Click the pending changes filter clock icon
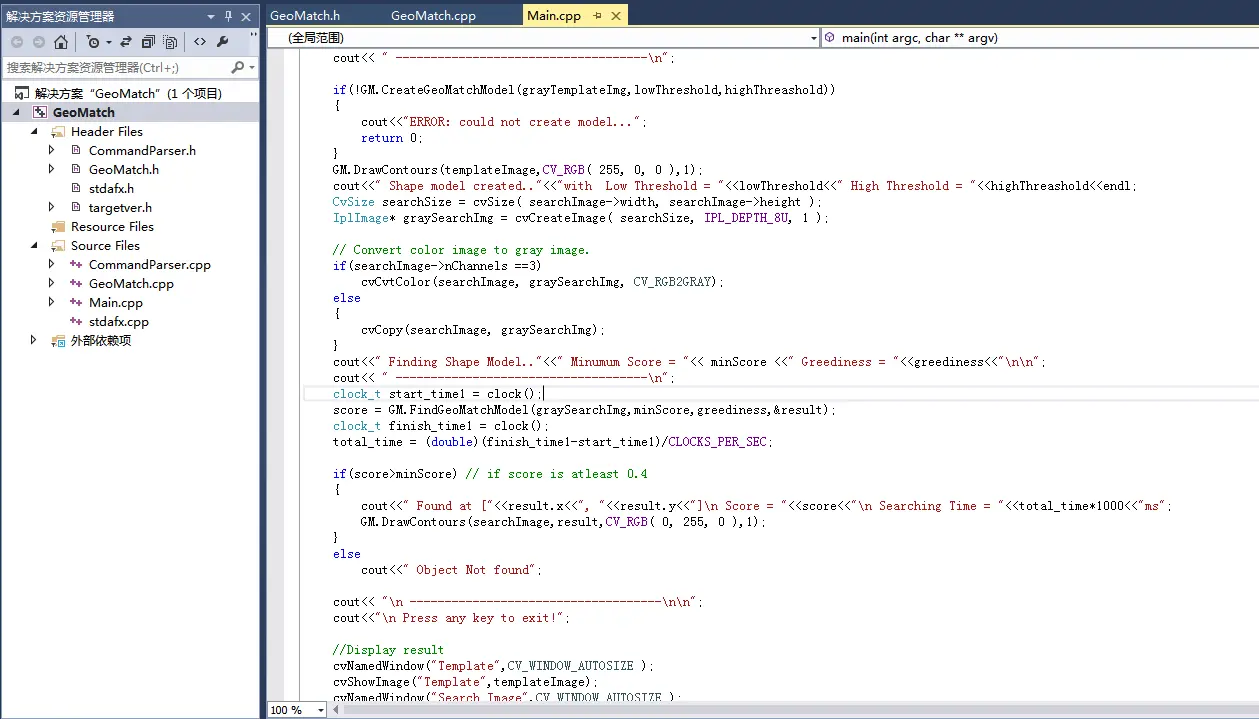1259x719 pixels. click(x=93, y=42)
